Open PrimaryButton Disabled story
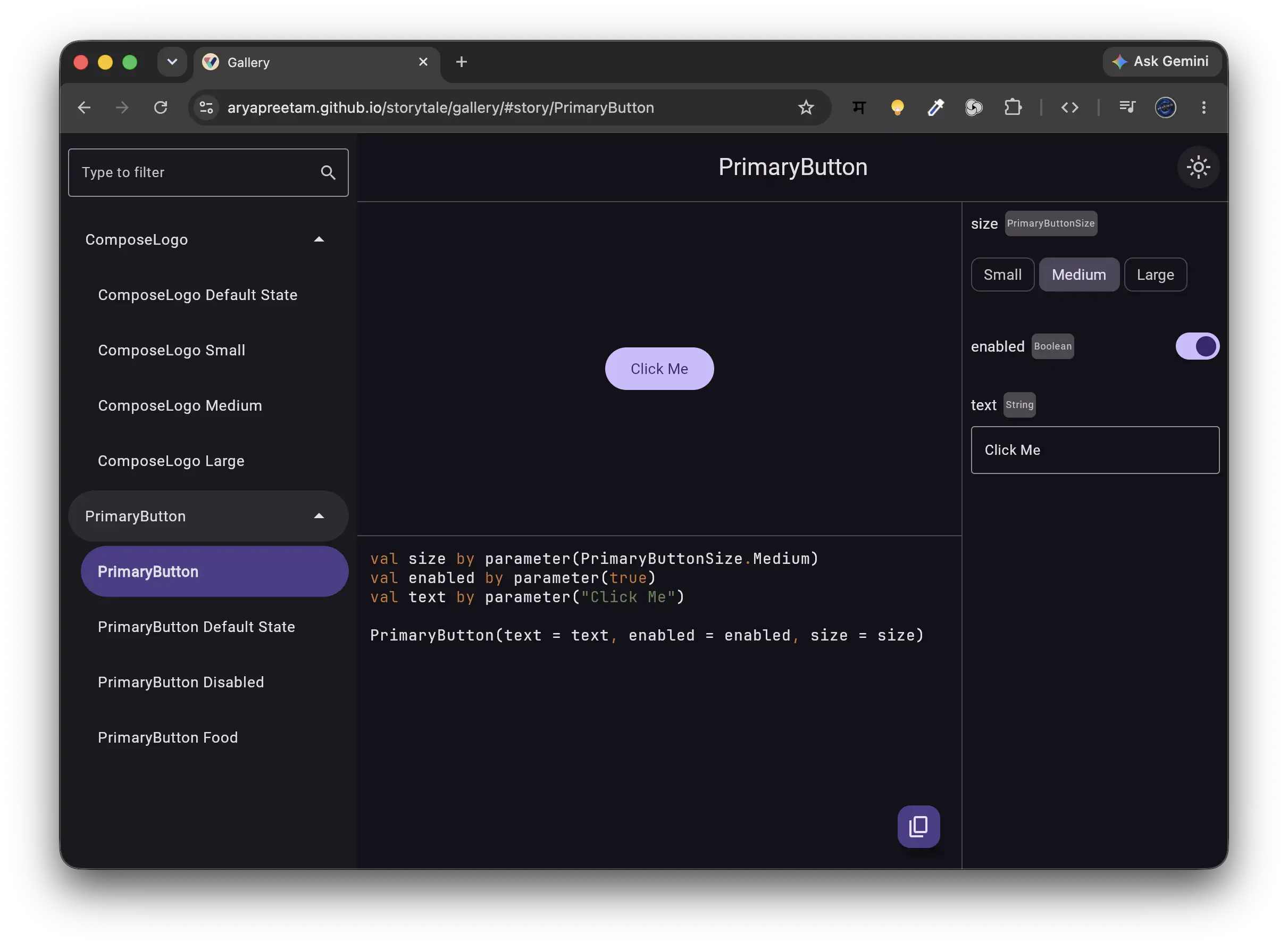The height and width of the screenshot is (948, 1288). [214, 681]
